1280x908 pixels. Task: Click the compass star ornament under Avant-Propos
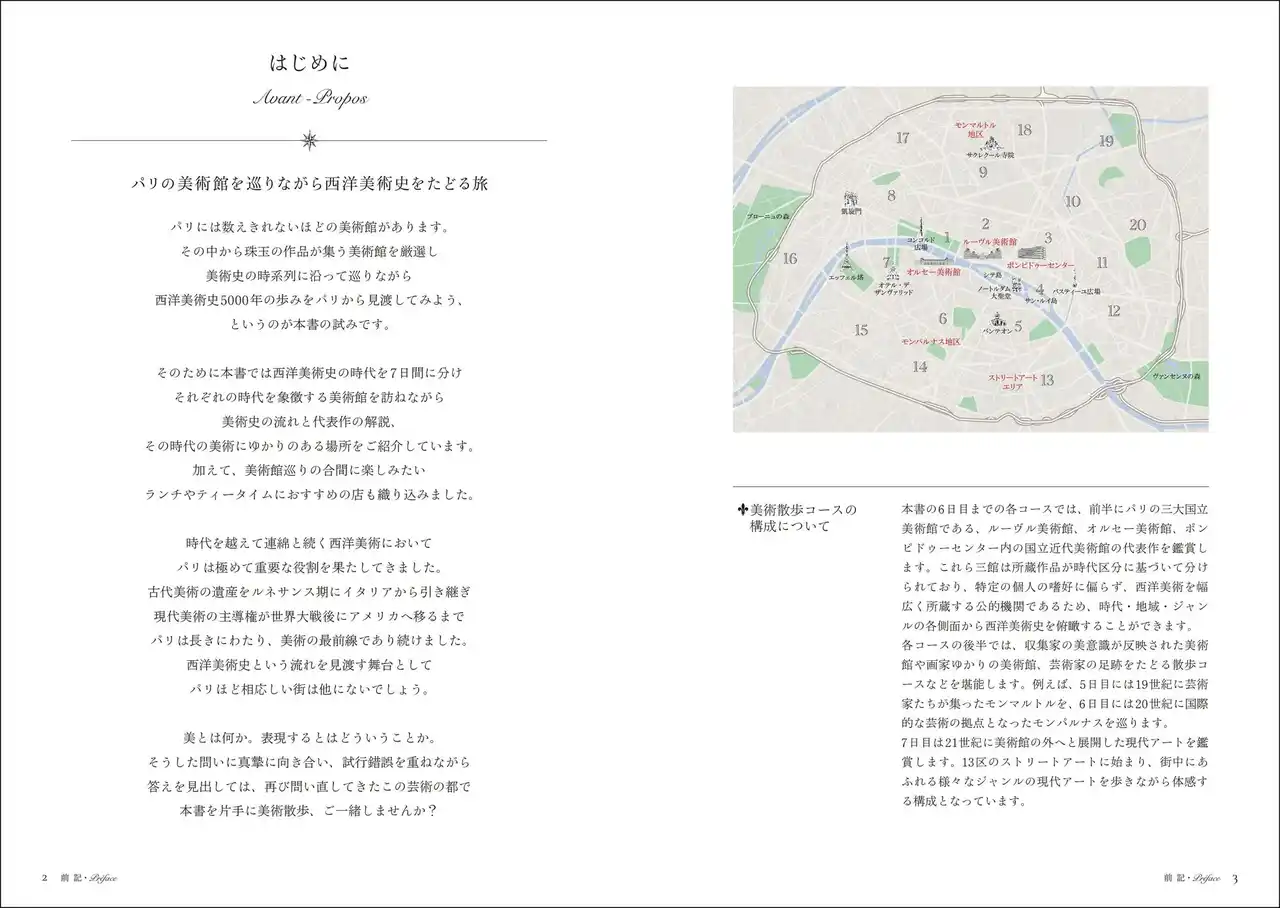(309, 139)
